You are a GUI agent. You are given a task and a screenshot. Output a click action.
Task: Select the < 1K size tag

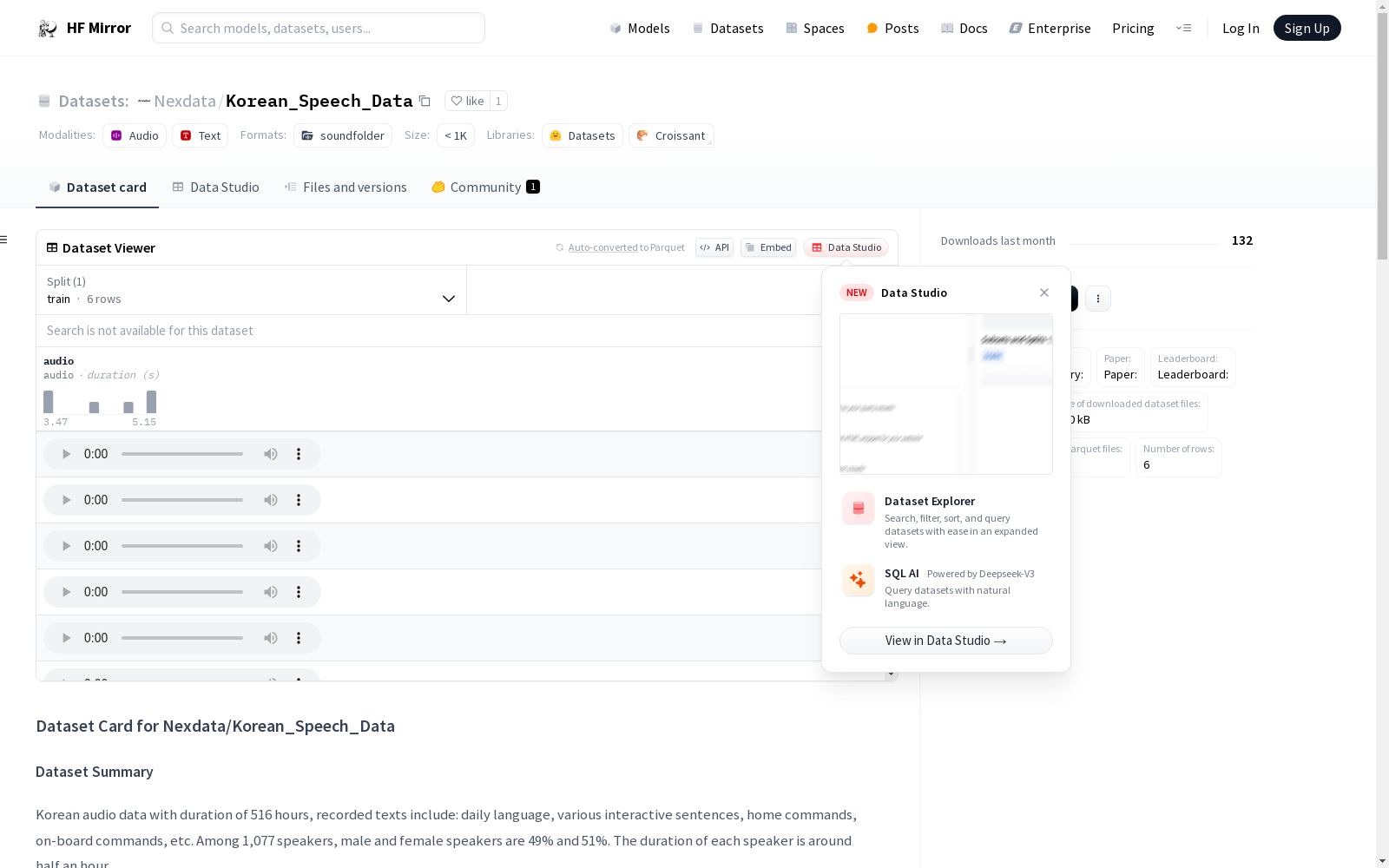[x=456, y=135]
